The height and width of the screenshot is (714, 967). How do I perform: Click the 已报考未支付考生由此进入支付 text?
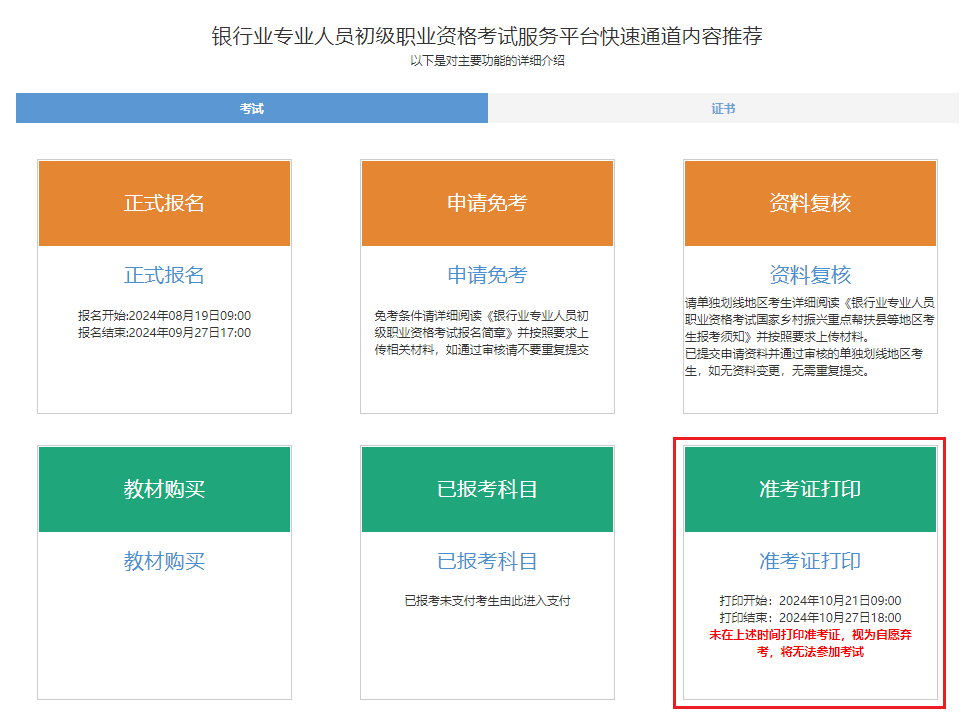point(487,601)
